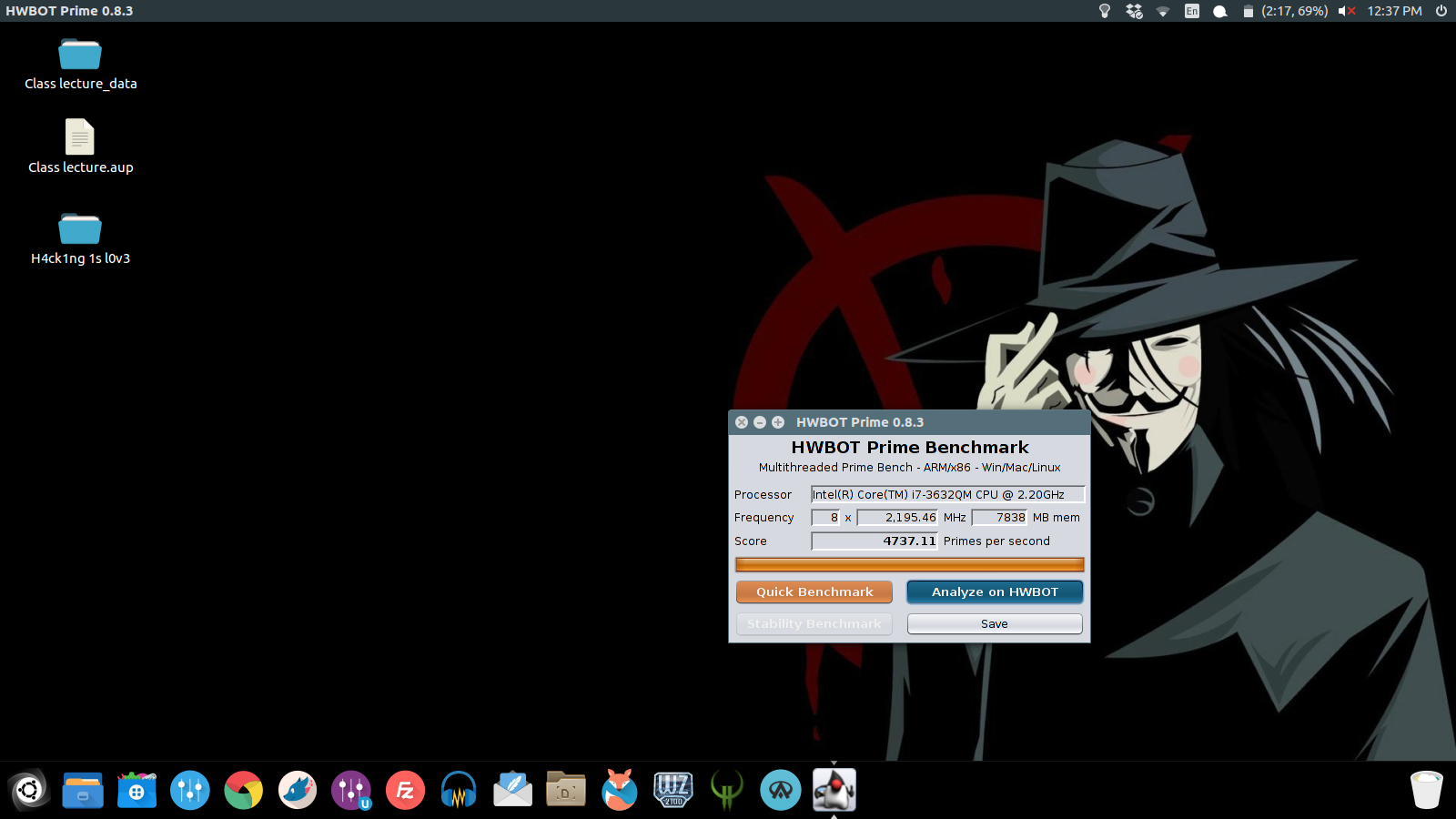The image size is (1456, 819).
Task: Open the trash can in the dock
Action: coord(1426,790)
